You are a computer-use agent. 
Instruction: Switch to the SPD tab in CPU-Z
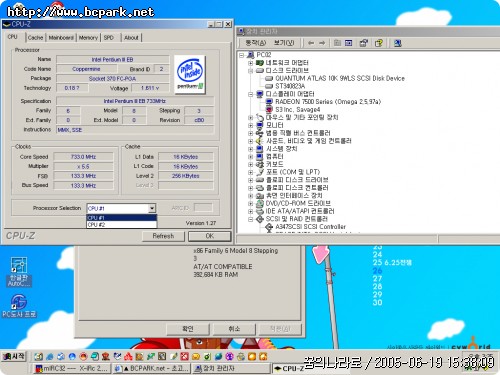click(x=109, y=38)
